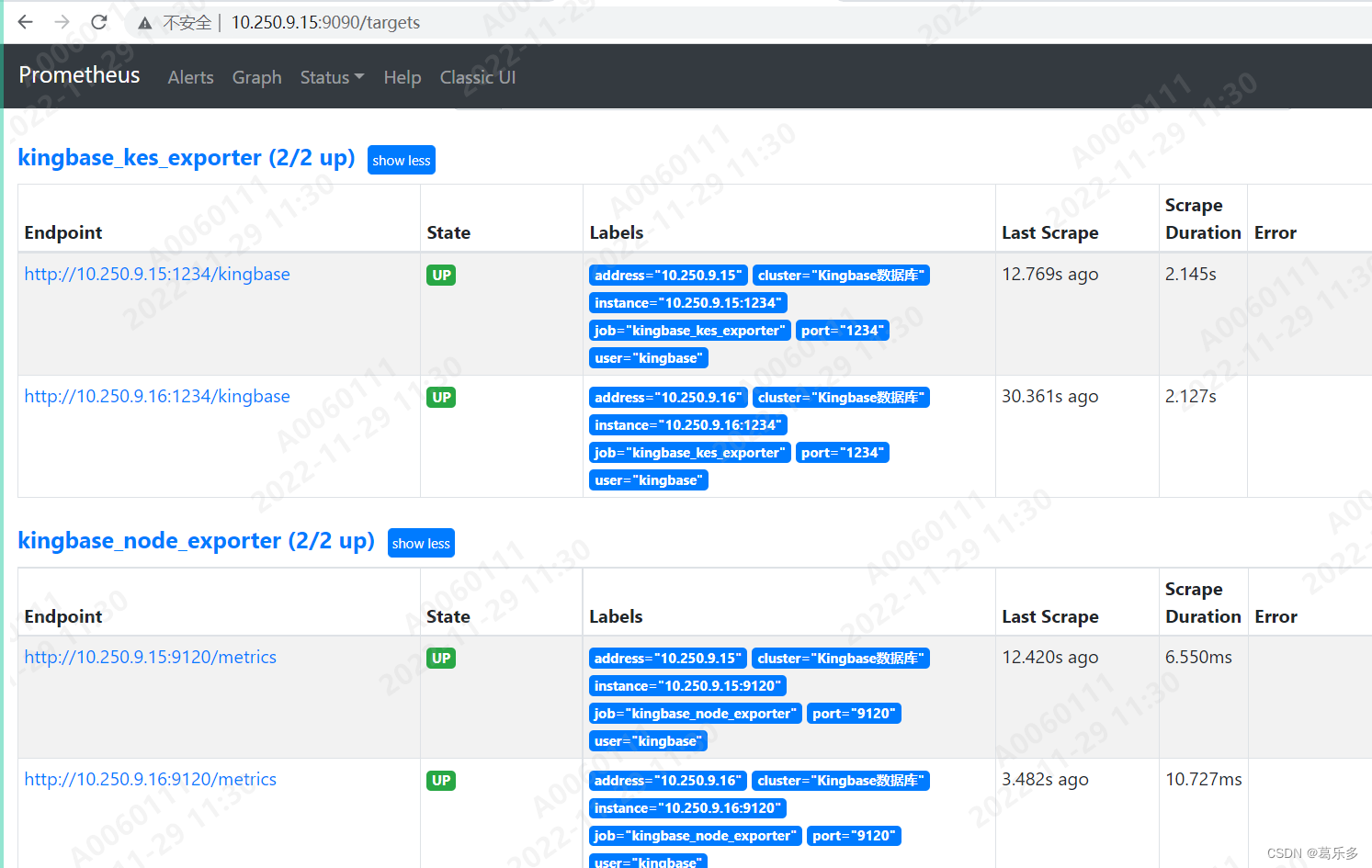Click label instance="10.250.9.16:1234"
Screen dimensions: 1372x868
(x=688, y=425)
